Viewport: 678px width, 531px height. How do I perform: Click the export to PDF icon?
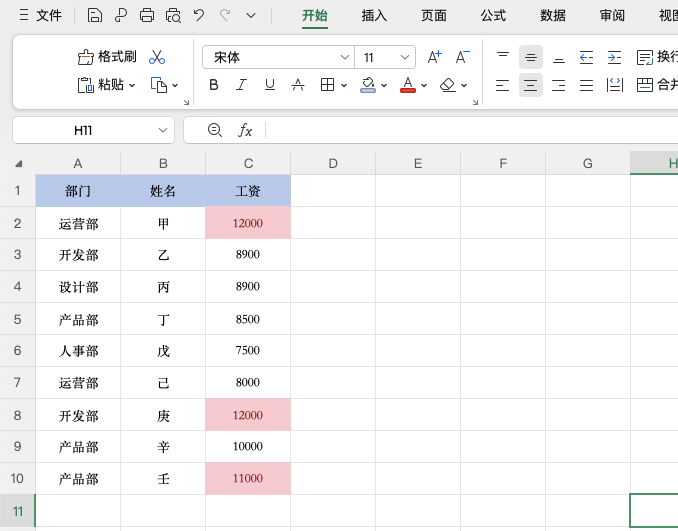121,16
